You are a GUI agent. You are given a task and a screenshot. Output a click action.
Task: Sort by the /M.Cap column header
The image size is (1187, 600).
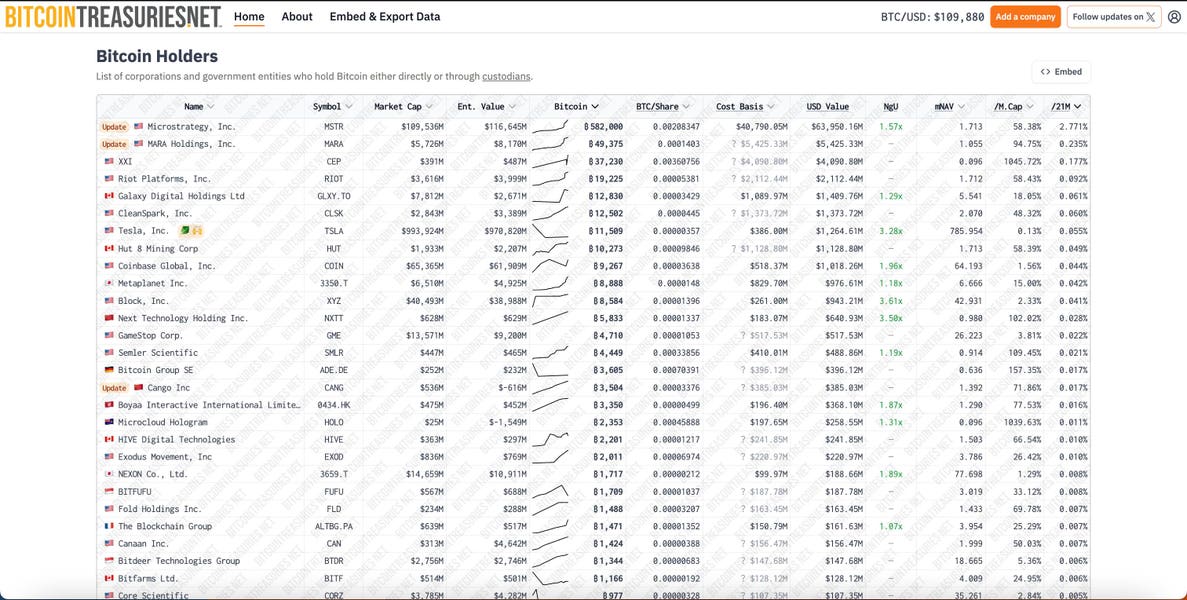[1014, 107]
